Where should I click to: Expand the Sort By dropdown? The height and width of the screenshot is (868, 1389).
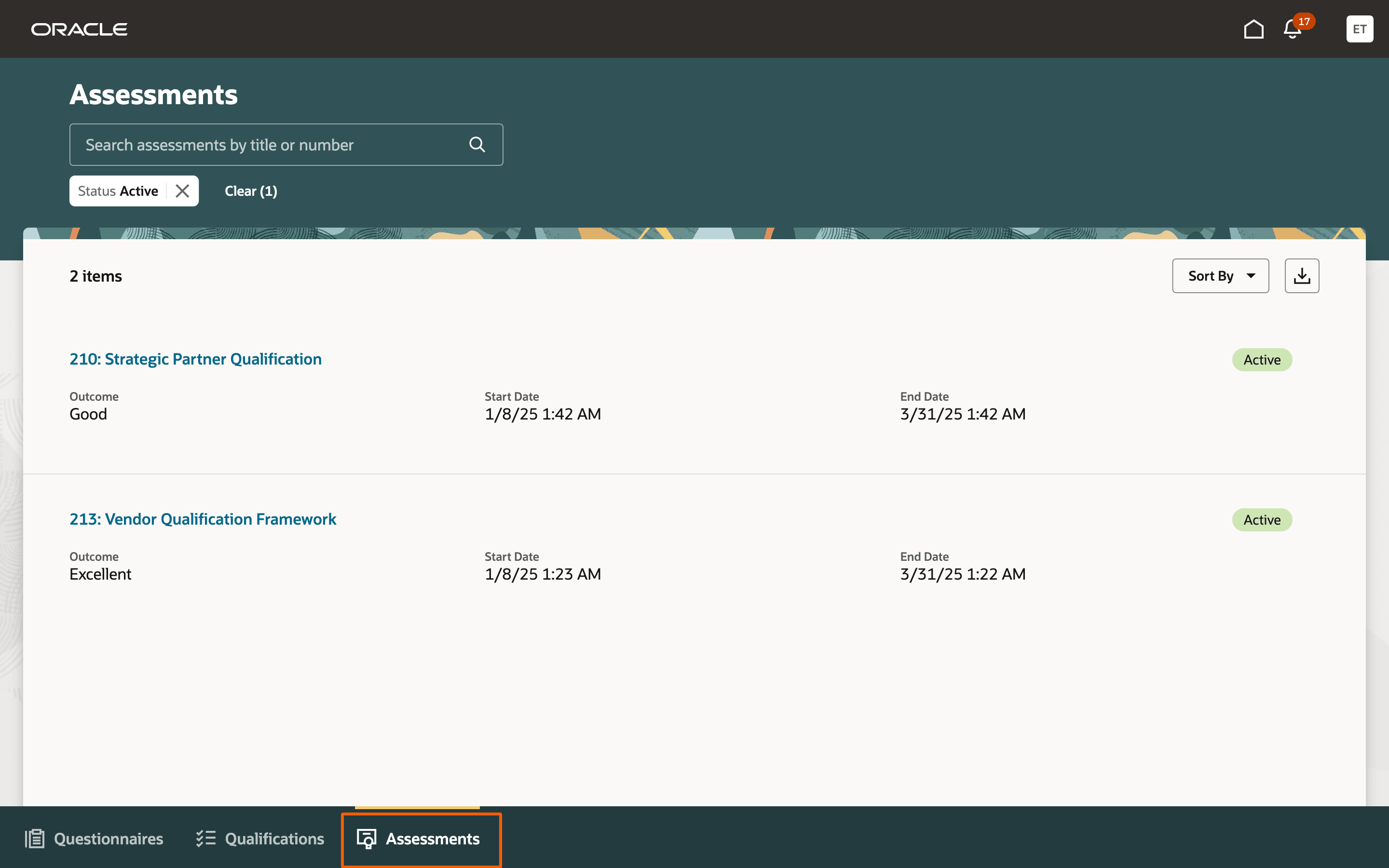pyautogui.click(x=1220, y=276)
